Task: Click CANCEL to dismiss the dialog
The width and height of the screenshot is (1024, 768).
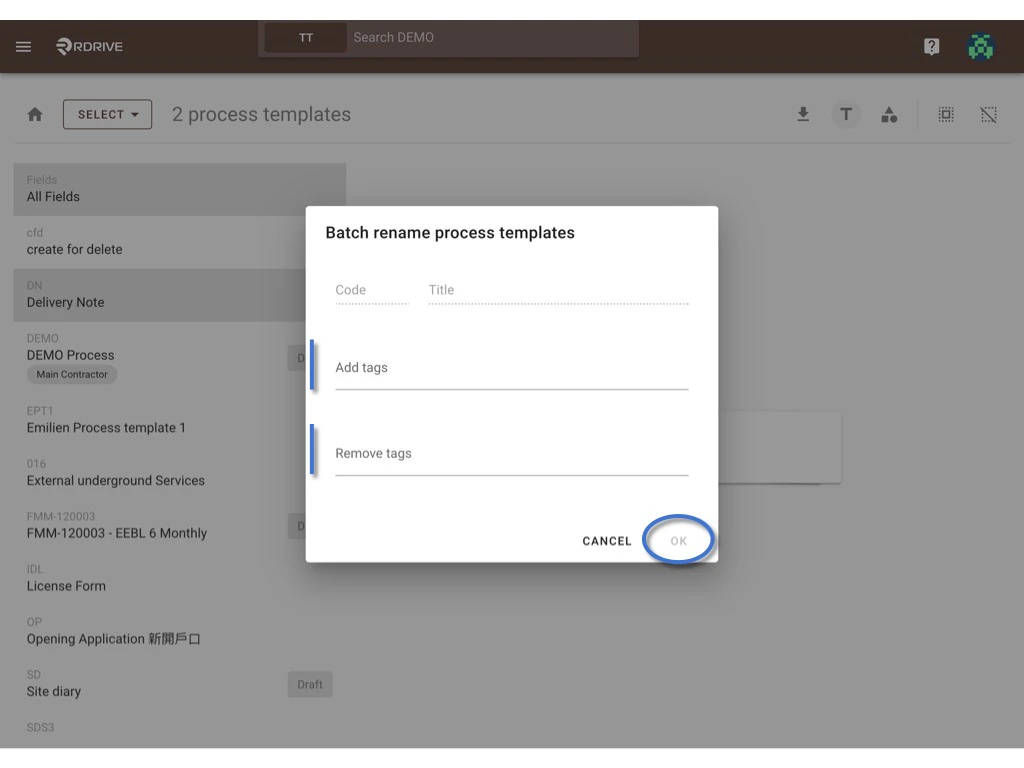Action: (x=606, y=540)
